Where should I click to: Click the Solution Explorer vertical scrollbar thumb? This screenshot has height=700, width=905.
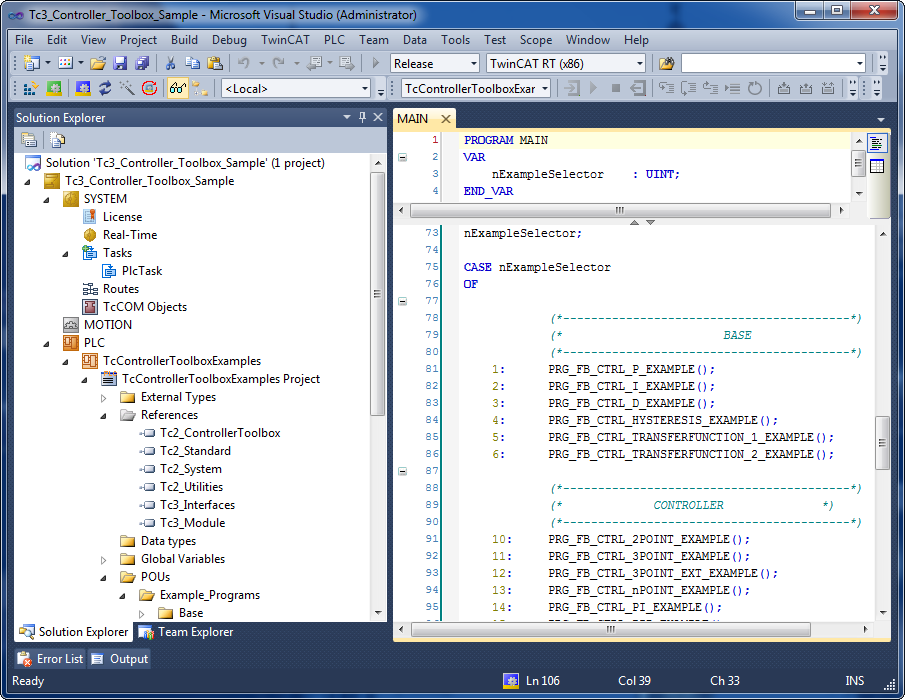click(377, 294)
